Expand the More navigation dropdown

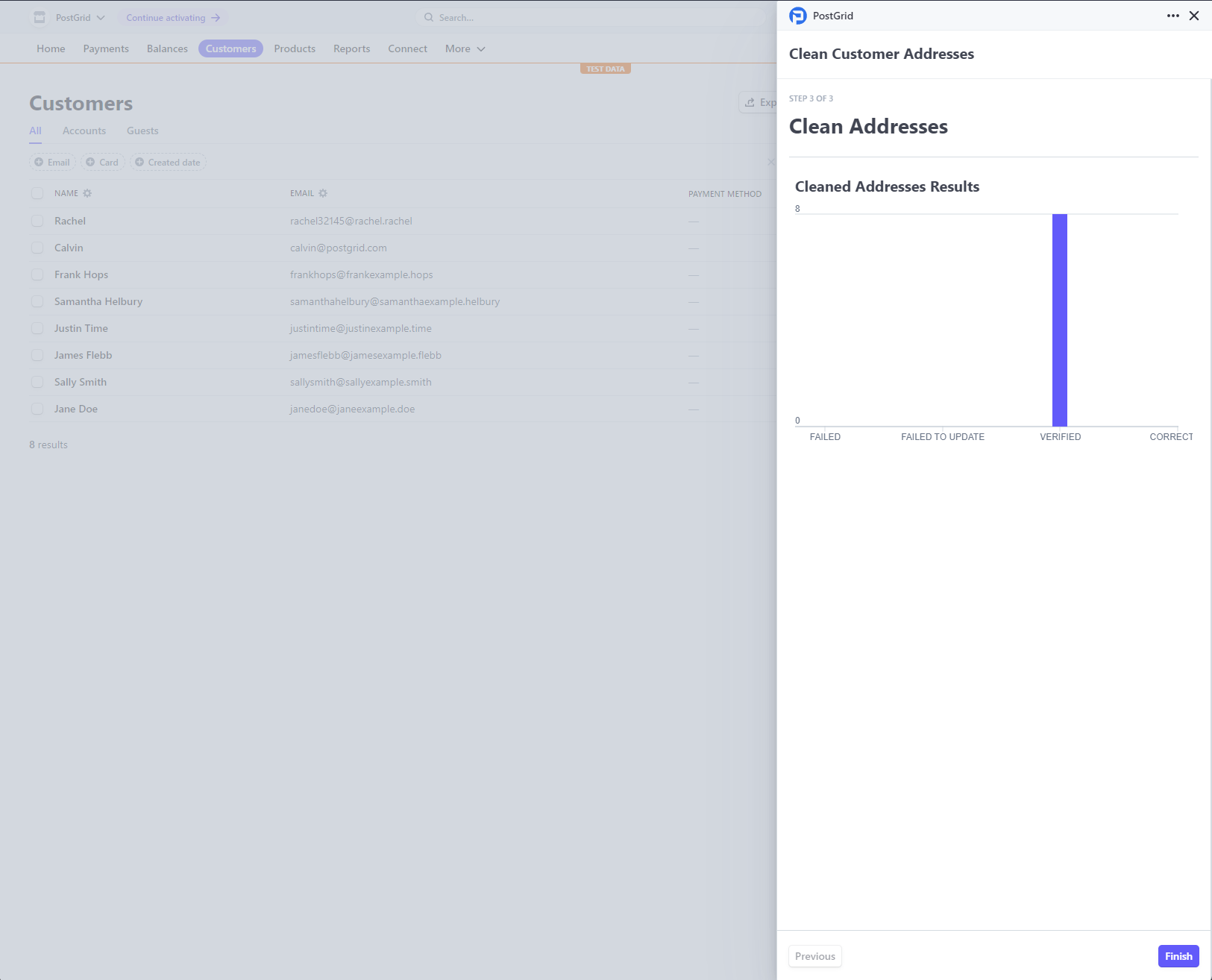pos(464,48)
